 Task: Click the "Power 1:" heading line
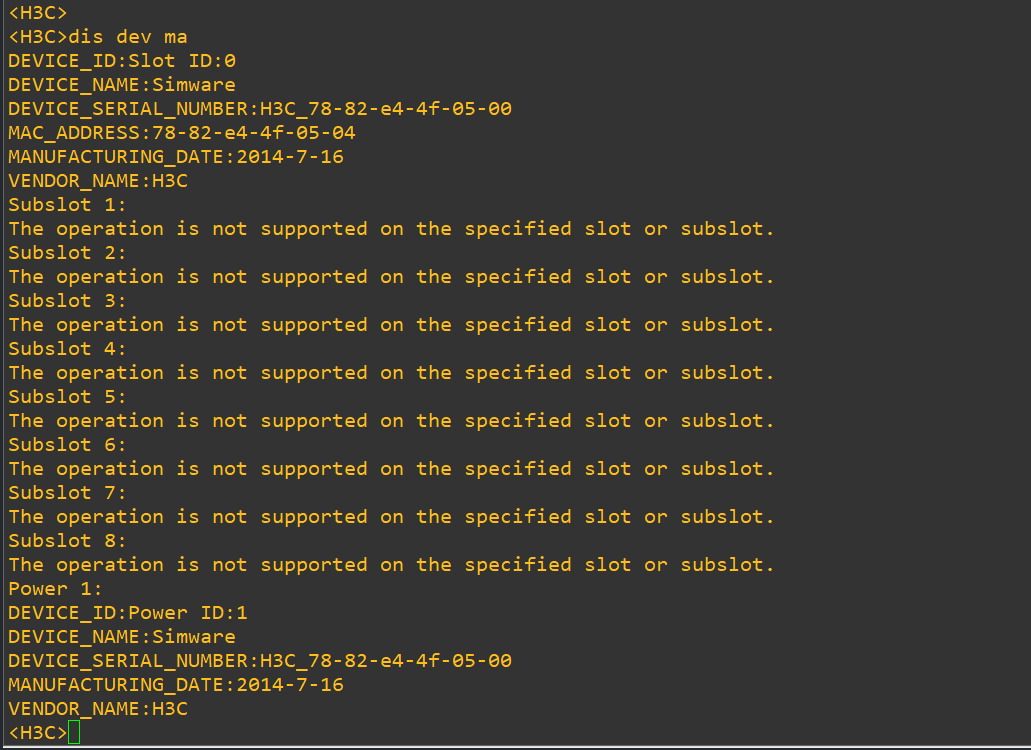tap(56, 589)
